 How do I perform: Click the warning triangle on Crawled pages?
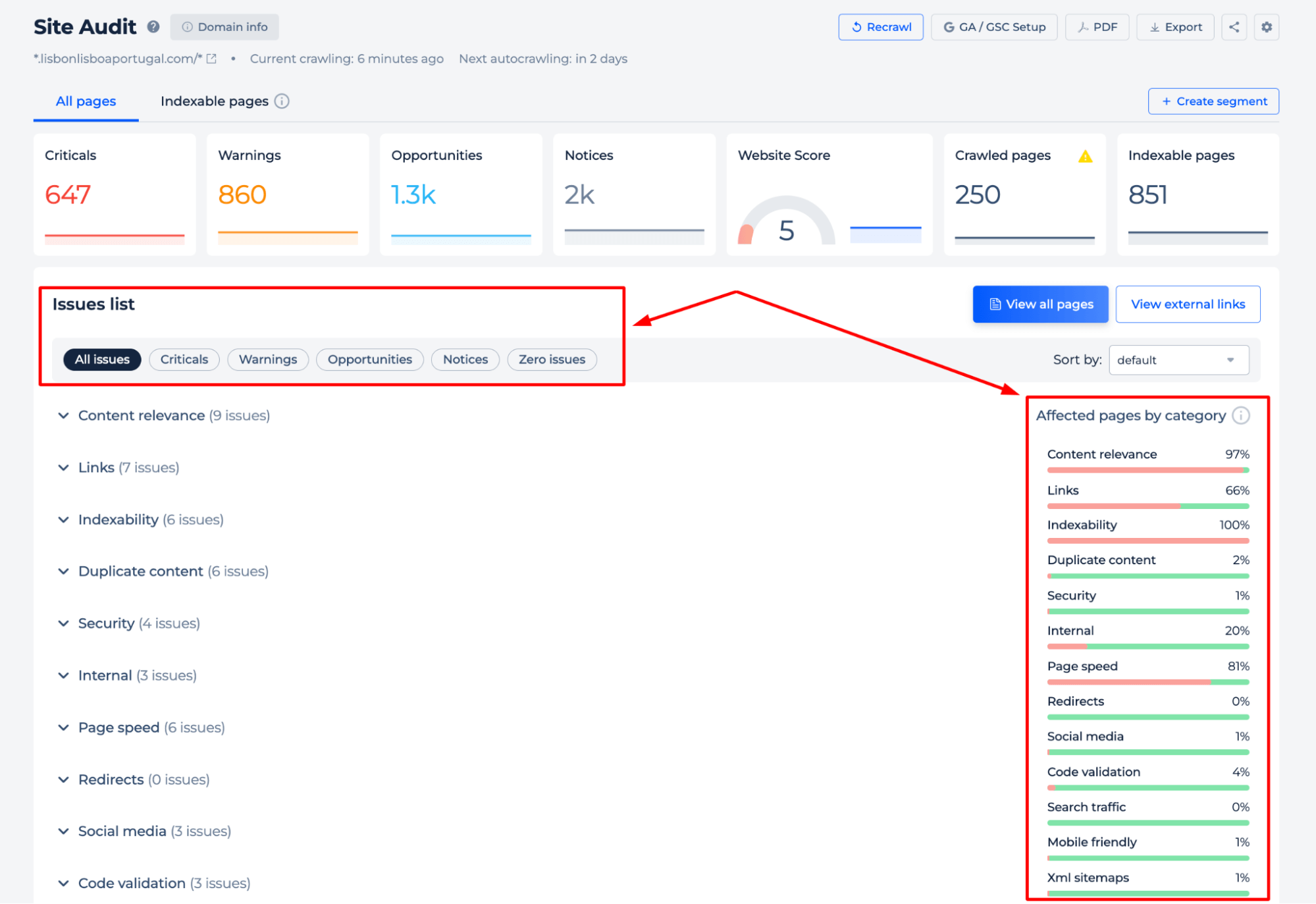pos(1086,156)
